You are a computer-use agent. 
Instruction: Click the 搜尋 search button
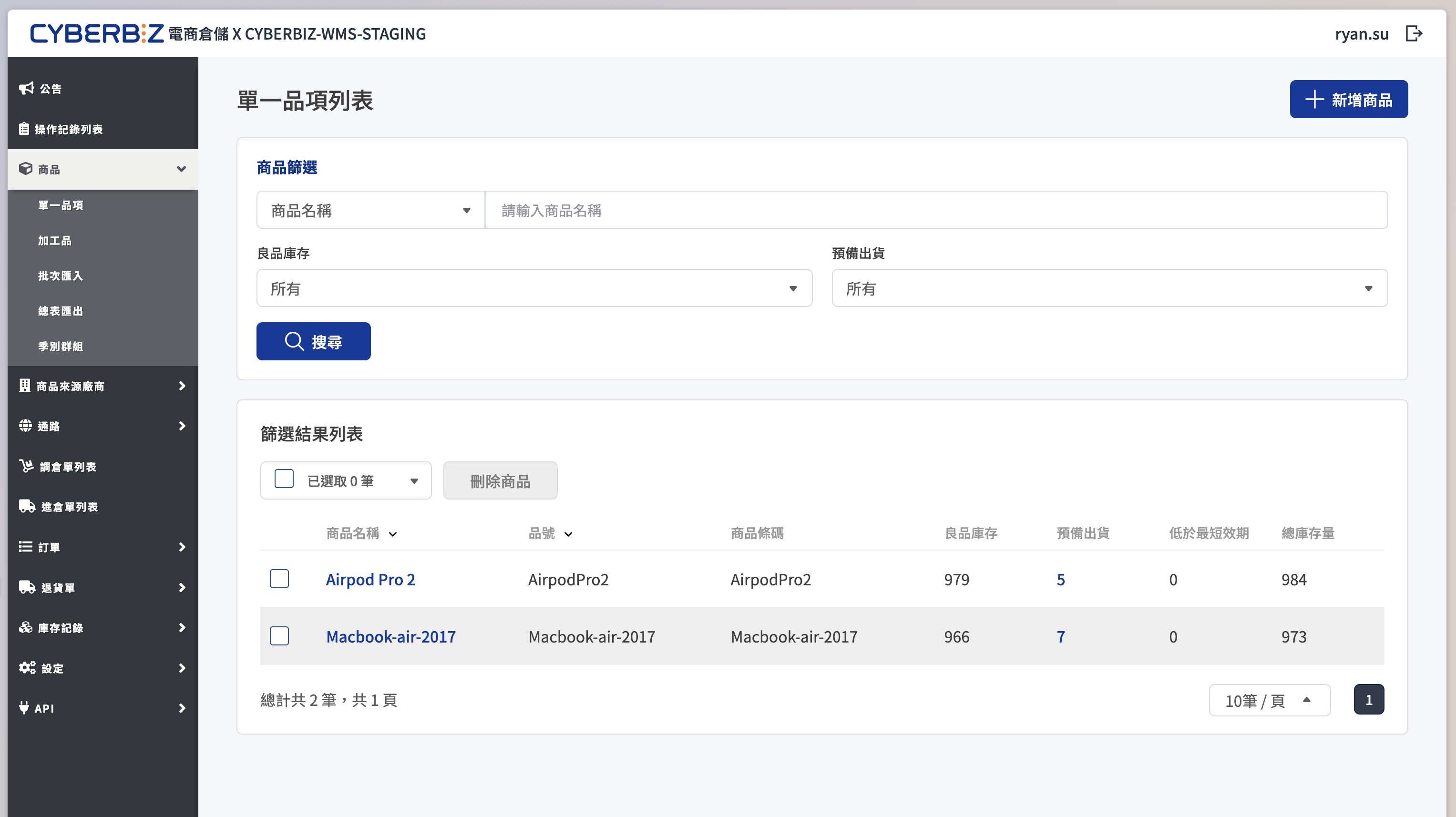tap(313, 341)
